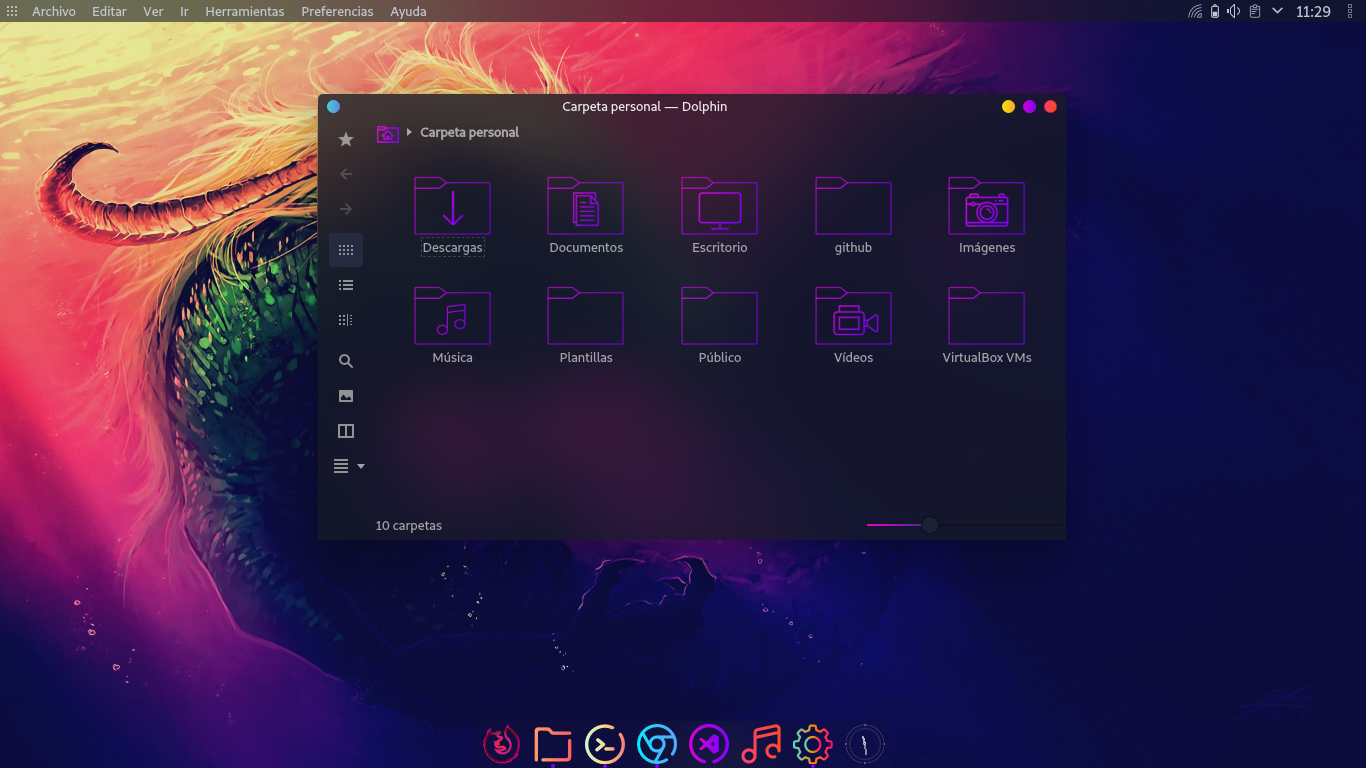The height and width of the screenshot is (768, 1366).
Task: Switch to icons view mode
Action: [346, 250]
